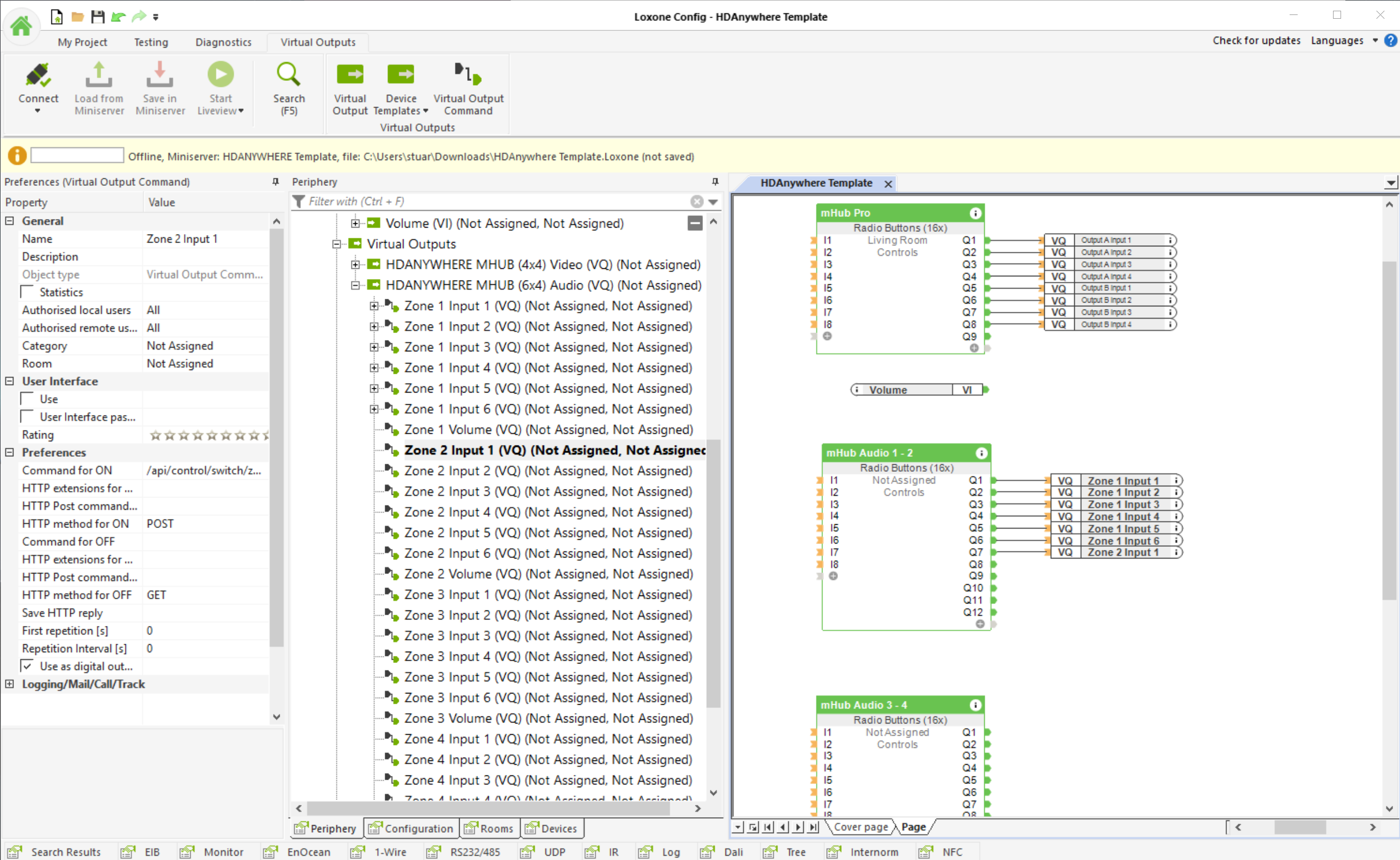The height and width of the screenshot is (860, 1400).
Task: Clear the periphery filter text
Action: 697,201
